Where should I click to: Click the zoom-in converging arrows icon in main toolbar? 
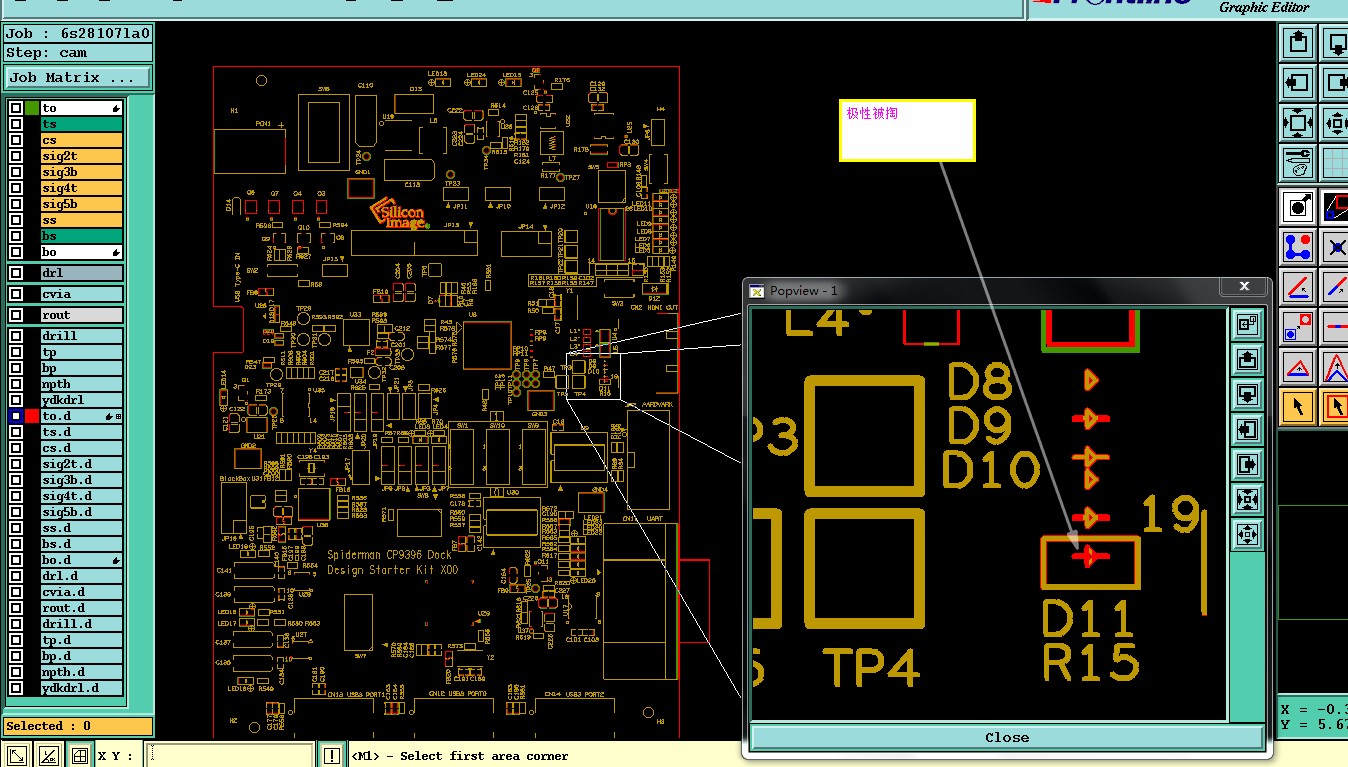pos(1298,123)
